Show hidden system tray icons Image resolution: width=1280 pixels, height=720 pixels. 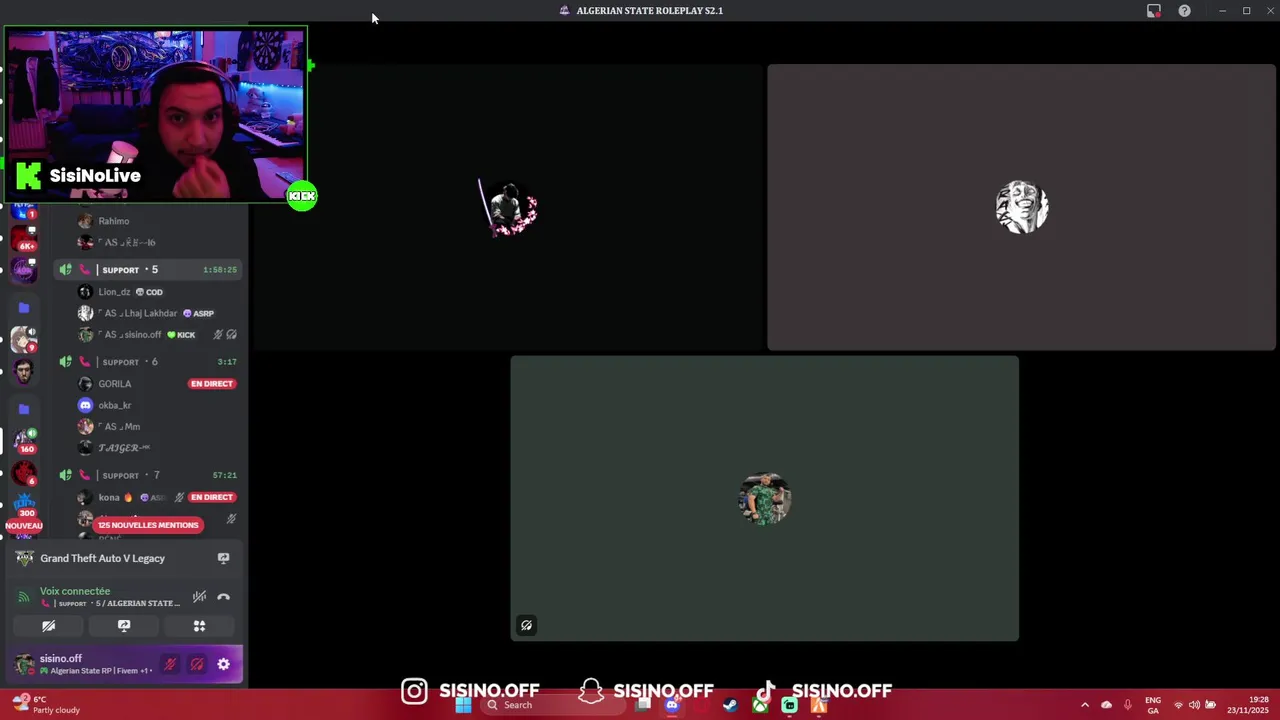[1085, 705]
